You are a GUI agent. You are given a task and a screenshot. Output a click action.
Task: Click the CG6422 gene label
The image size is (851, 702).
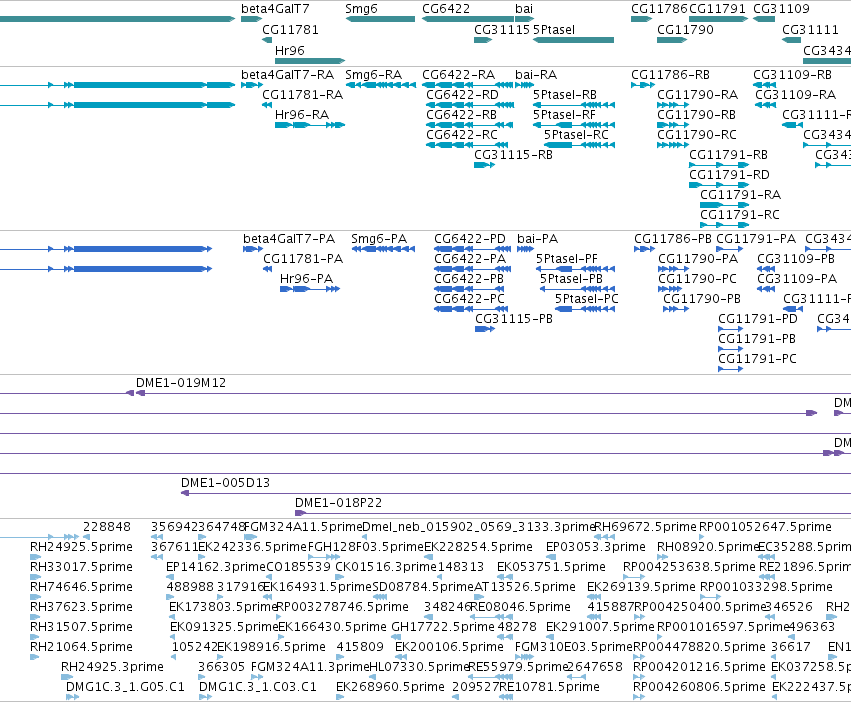click(x=446, y=9)
